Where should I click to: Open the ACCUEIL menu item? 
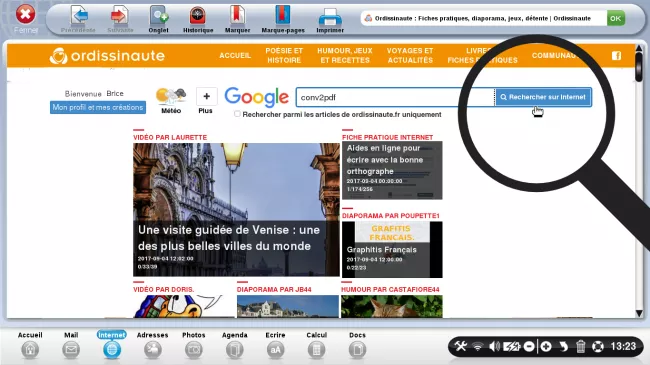(x=235, y=55)
